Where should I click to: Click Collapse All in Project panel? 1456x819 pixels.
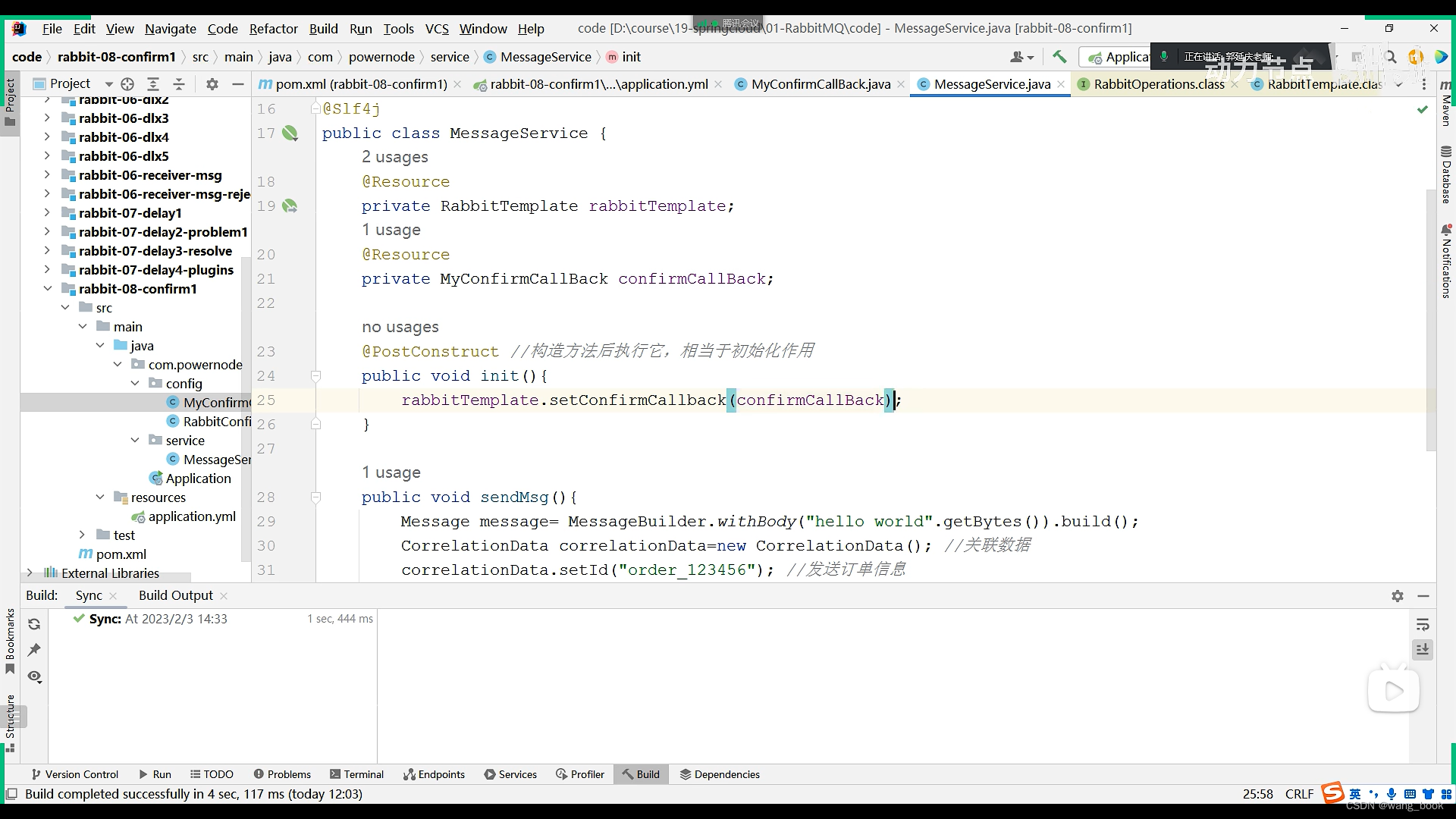(x=179, y=84)
